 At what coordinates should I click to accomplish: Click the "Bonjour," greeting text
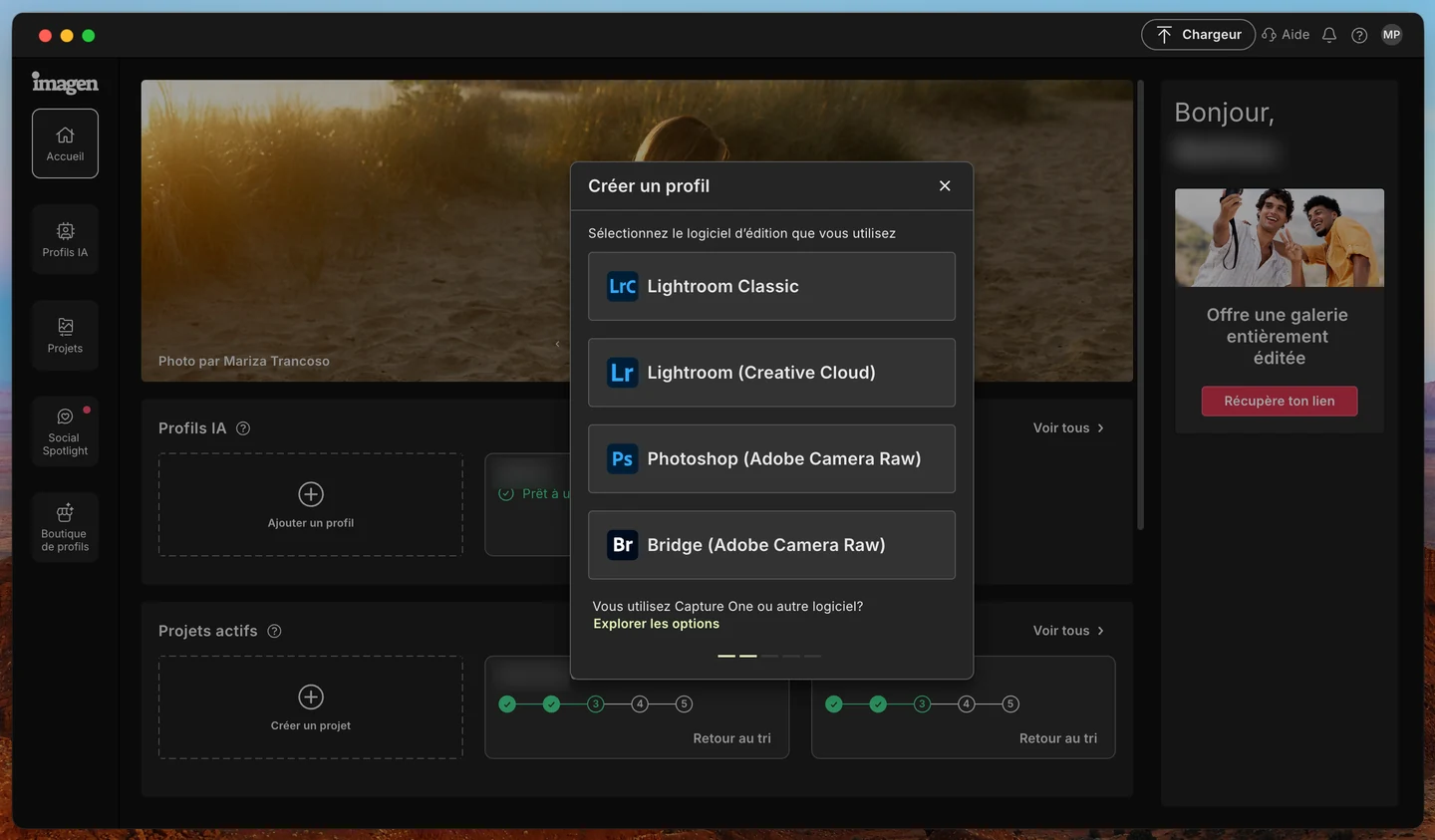(x=1224, y=113)
